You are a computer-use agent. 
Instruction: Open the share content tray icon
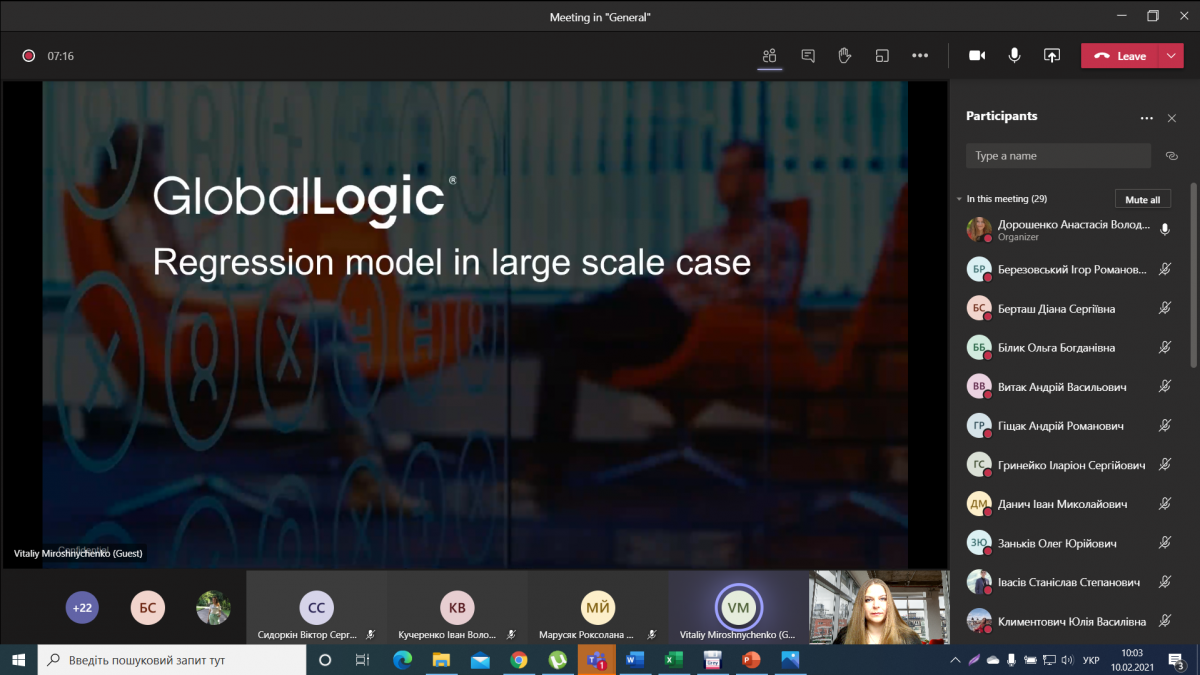coord(1052,56)
